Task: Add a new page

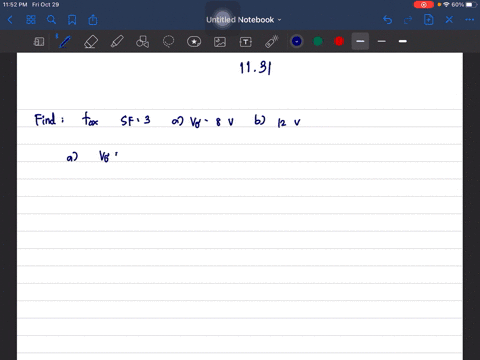Action: (x=429, y=20)
